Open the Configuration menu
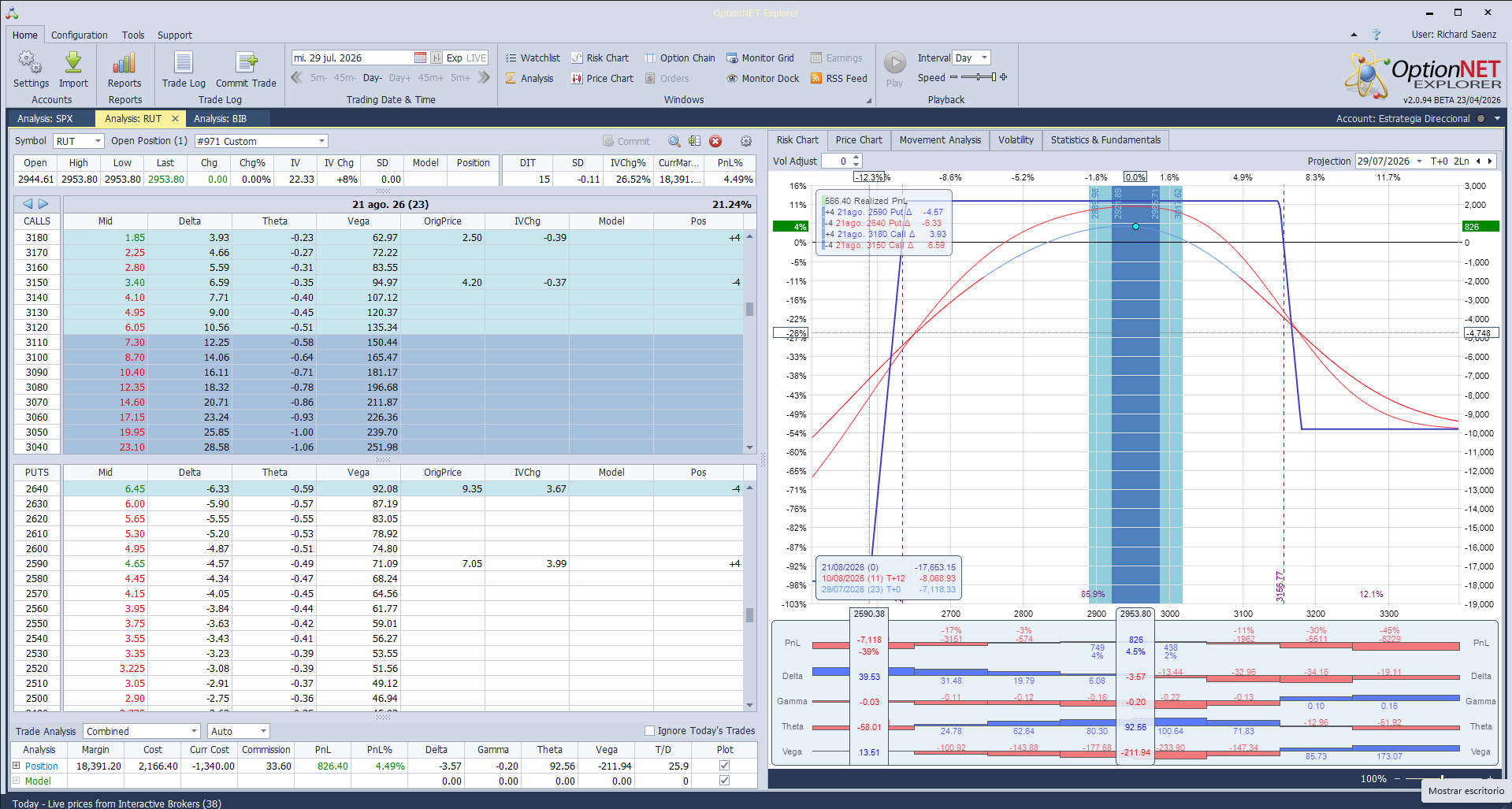The height and width of the screenshot is (809, 1512). (80, 35)
